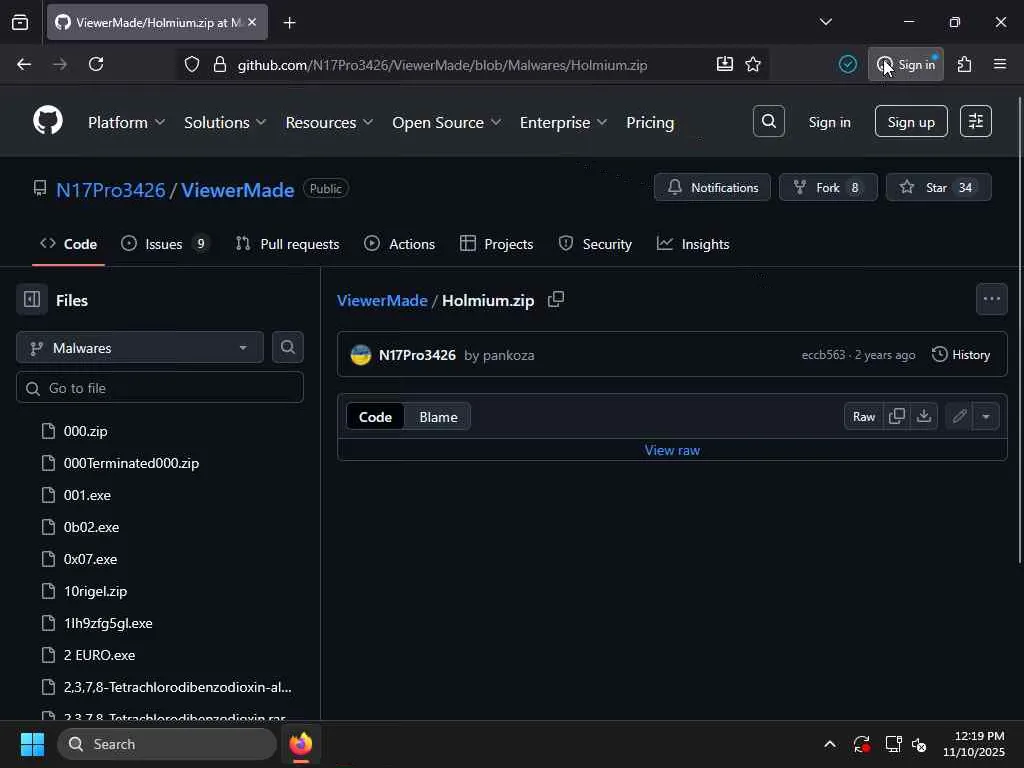Switch to the Blame view
1024x768 pixels.
(438, 417)
